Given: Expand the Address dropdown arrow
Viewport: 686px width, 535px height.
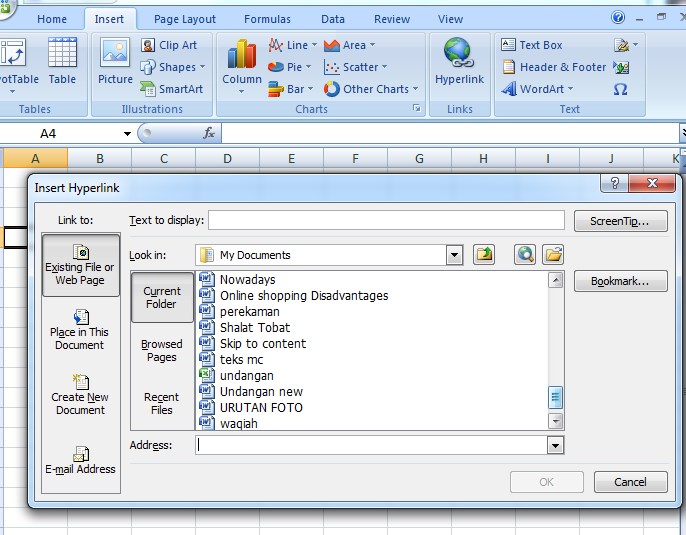Looking at the screenshot, I should [555, 445].
